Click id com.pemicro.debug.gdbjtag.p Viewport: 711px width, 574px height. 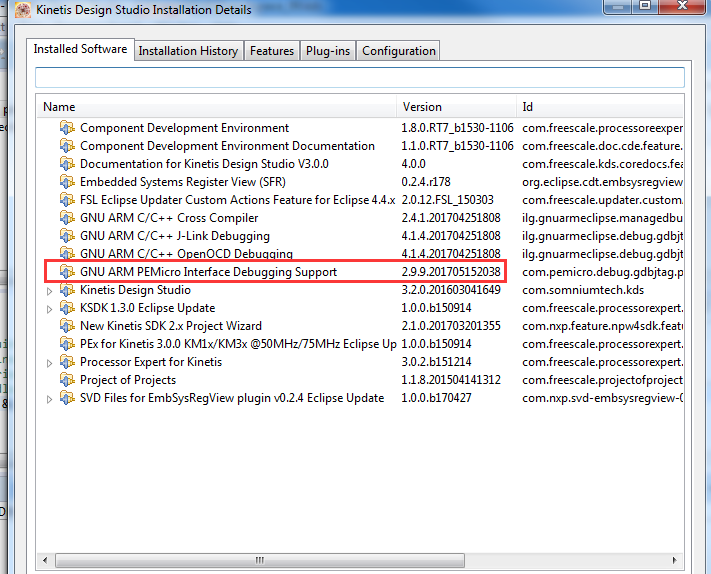pyautogui.click(x=603, y=272)
